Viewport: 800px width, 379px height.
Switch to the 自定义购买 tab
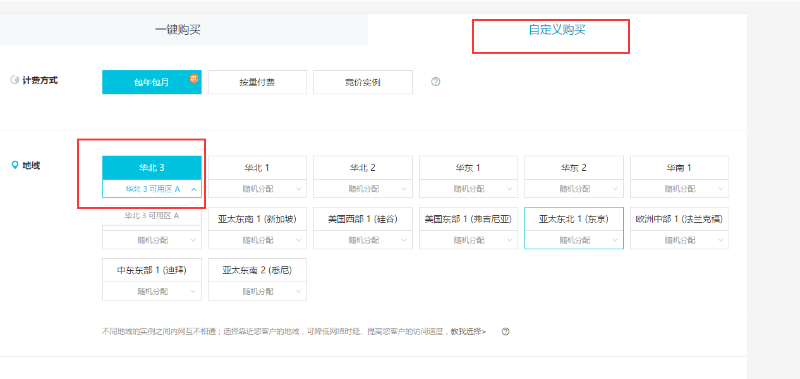[557, 30]
